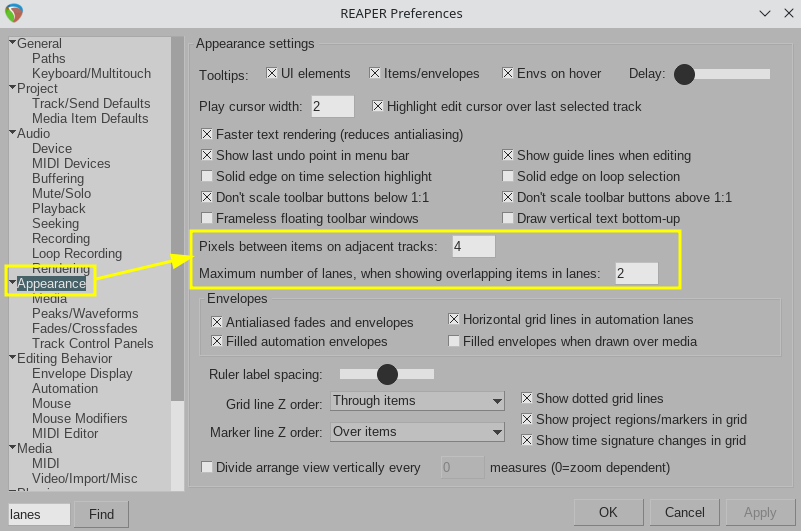Select Keyboard/Multitouch preferences page
Viewport: 801px width, 531px height.
point(91,73)
